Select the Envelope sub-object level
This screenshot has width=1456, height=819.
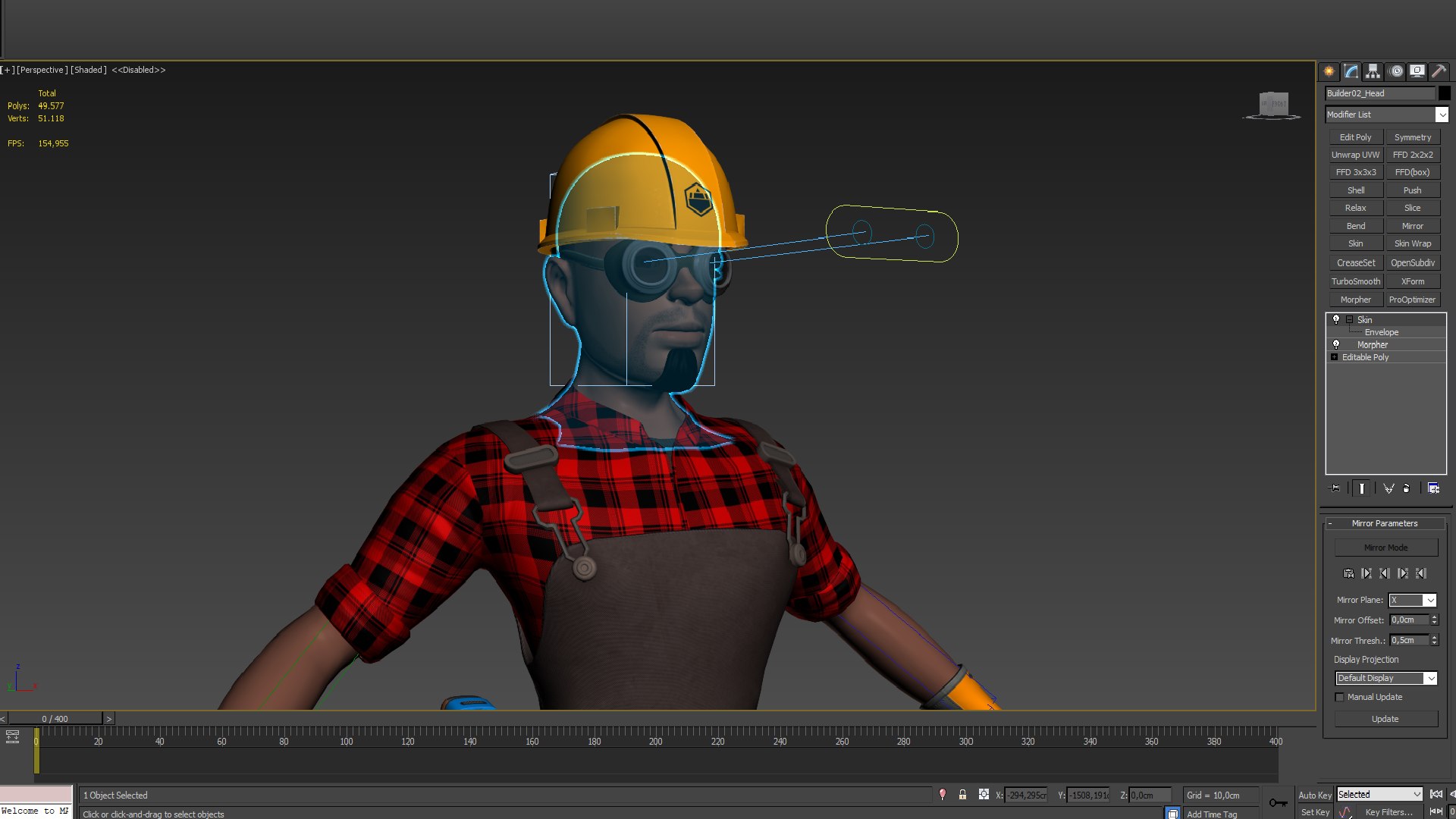pyautogui.click(x=1381, y=332)
